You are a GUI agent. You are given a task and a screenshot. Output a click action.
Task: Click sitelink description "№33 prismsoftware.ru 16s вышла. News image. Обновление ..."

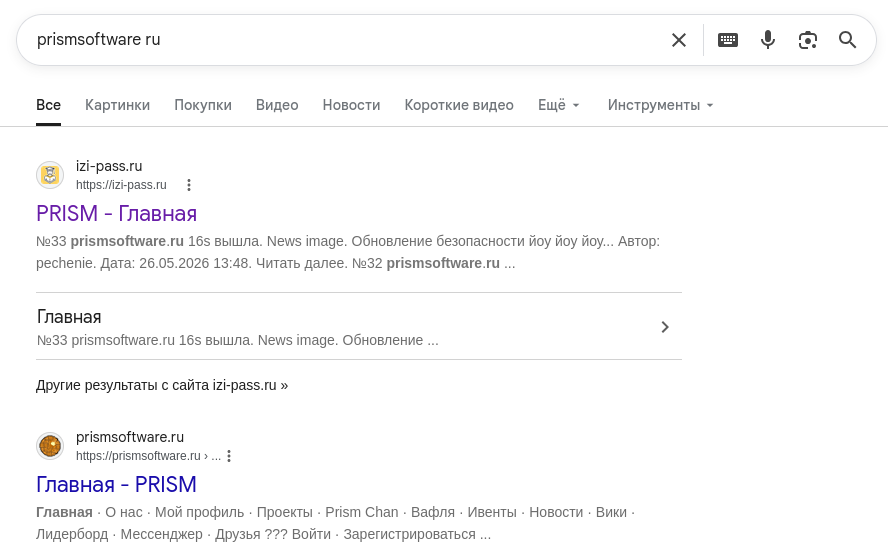(x=237, y=341)
